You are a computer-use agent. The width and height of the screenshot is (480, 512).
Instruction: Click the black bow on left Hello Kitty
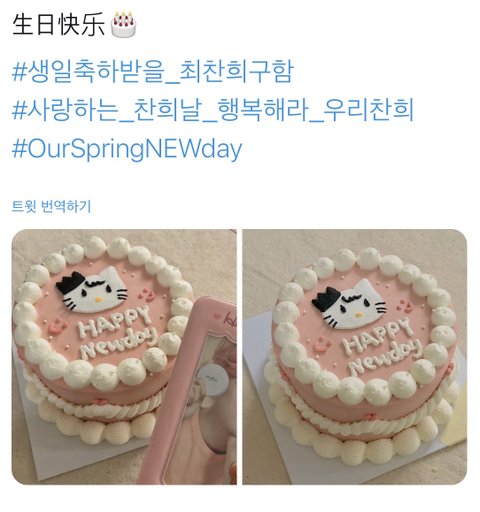coord(71,283)
